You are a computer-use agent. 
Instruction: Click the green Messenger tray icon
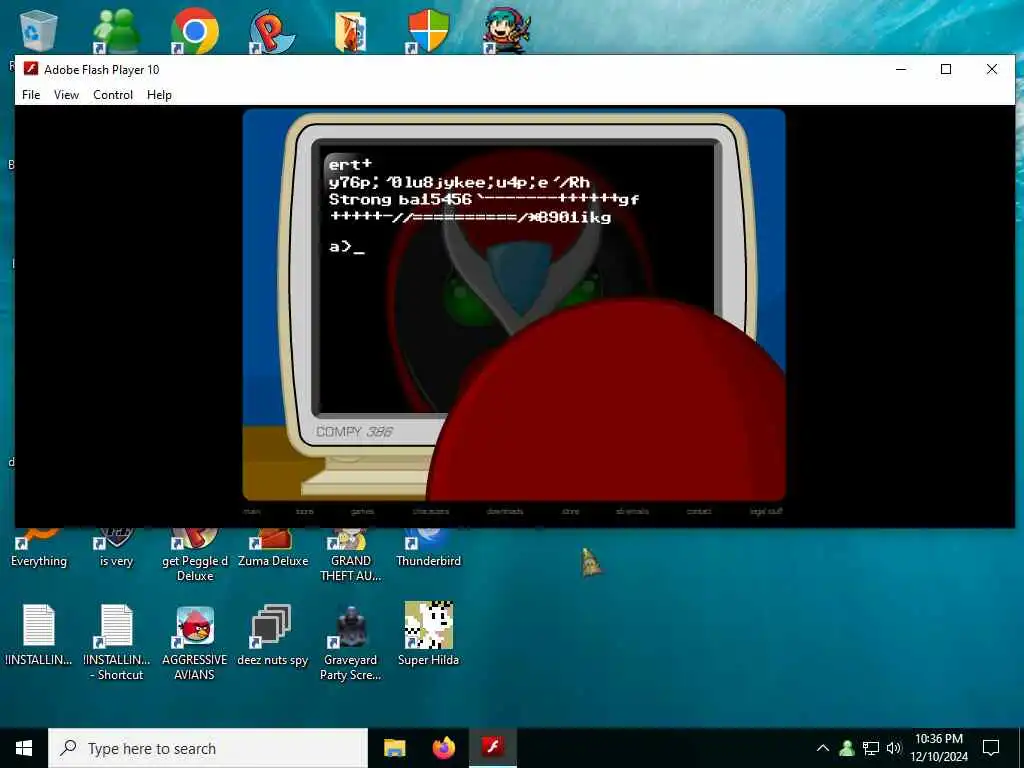coord(847,748)
